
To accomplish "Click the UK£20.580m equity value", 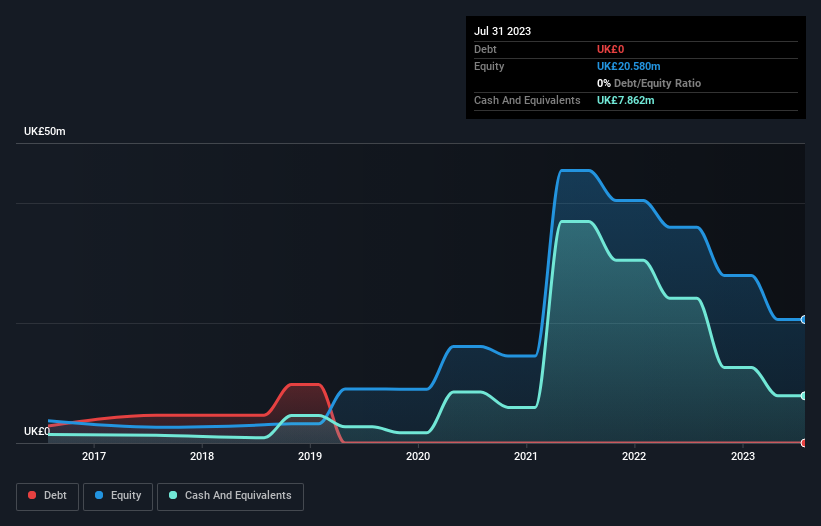I will 628,66.
